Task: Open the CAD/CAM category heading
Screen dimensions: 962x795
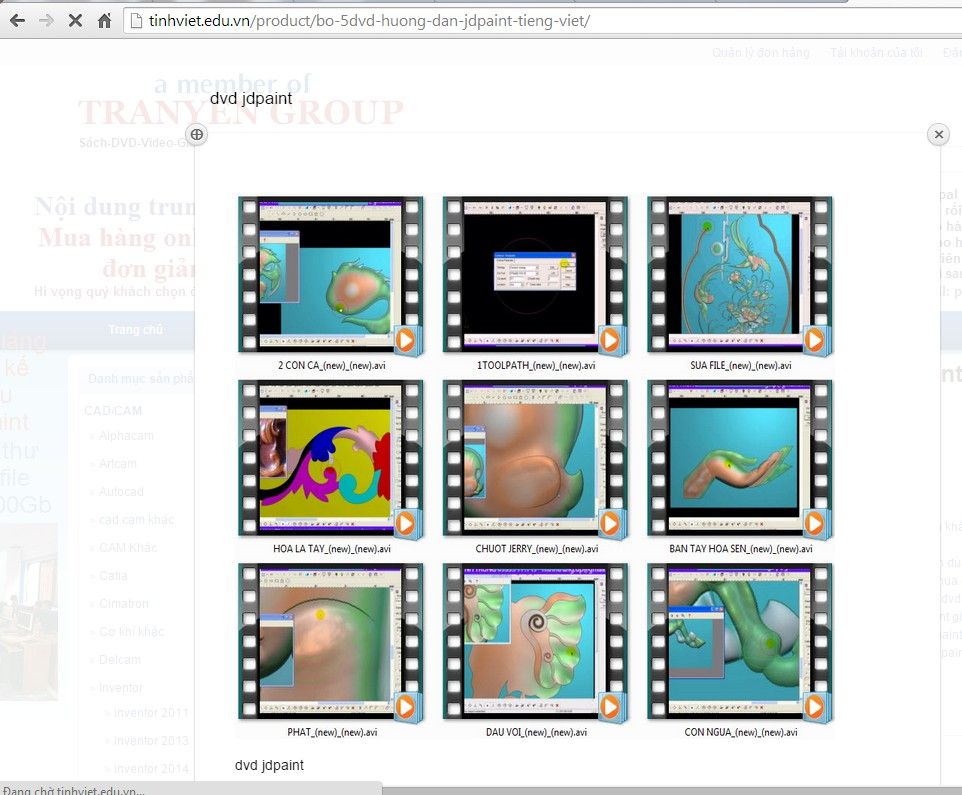Action: [113, 410]
